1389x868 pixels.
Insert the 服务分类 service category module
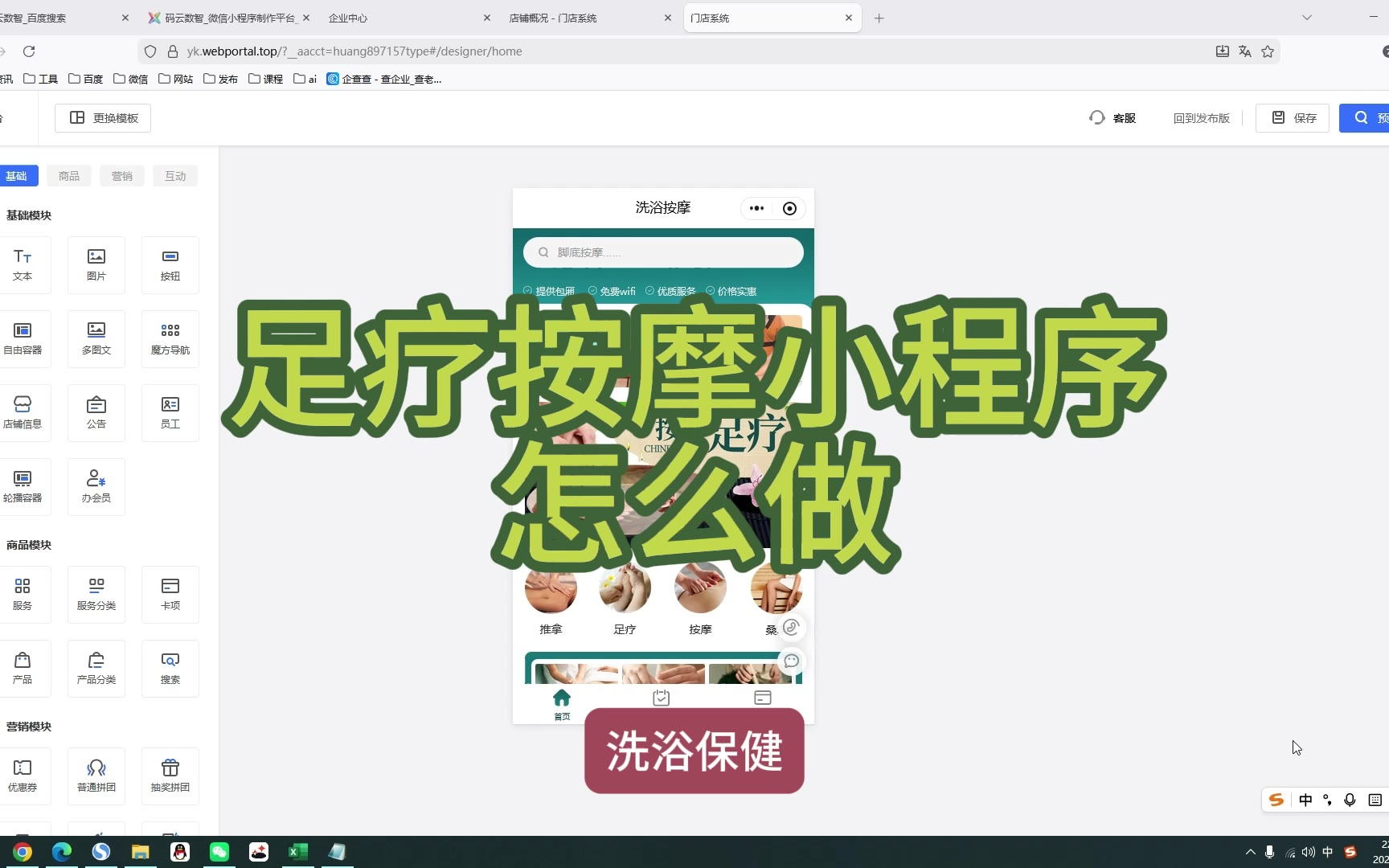(96, 595)
